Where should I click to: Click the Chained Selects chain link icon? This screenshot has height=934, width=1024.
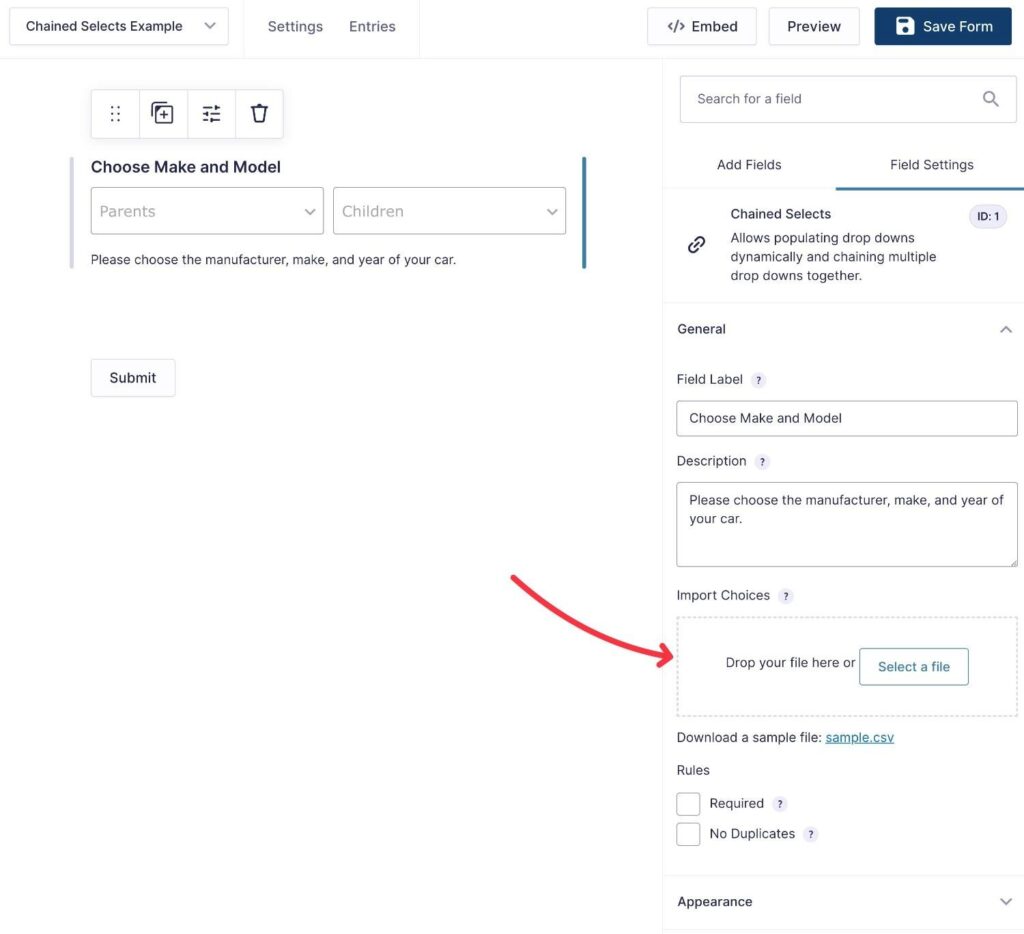click(696, 244)
